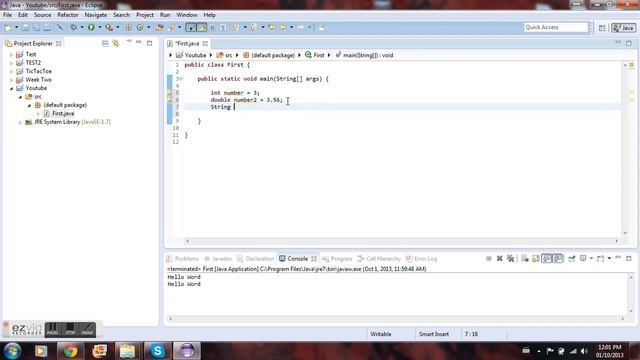The height and width of the screenshot is (360, 640).
Task: Run the program with green Run button
Action: (91, 27)
